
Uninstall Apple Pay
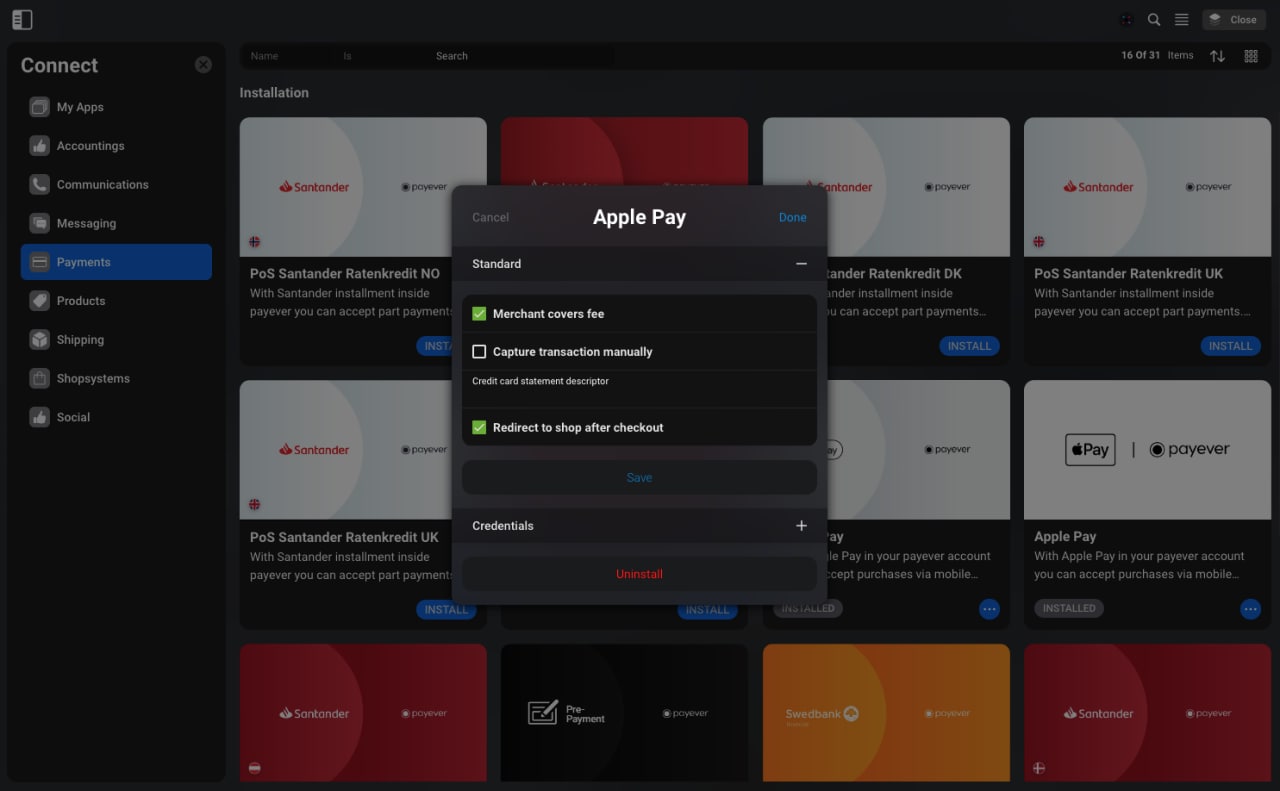click(639, 574)
